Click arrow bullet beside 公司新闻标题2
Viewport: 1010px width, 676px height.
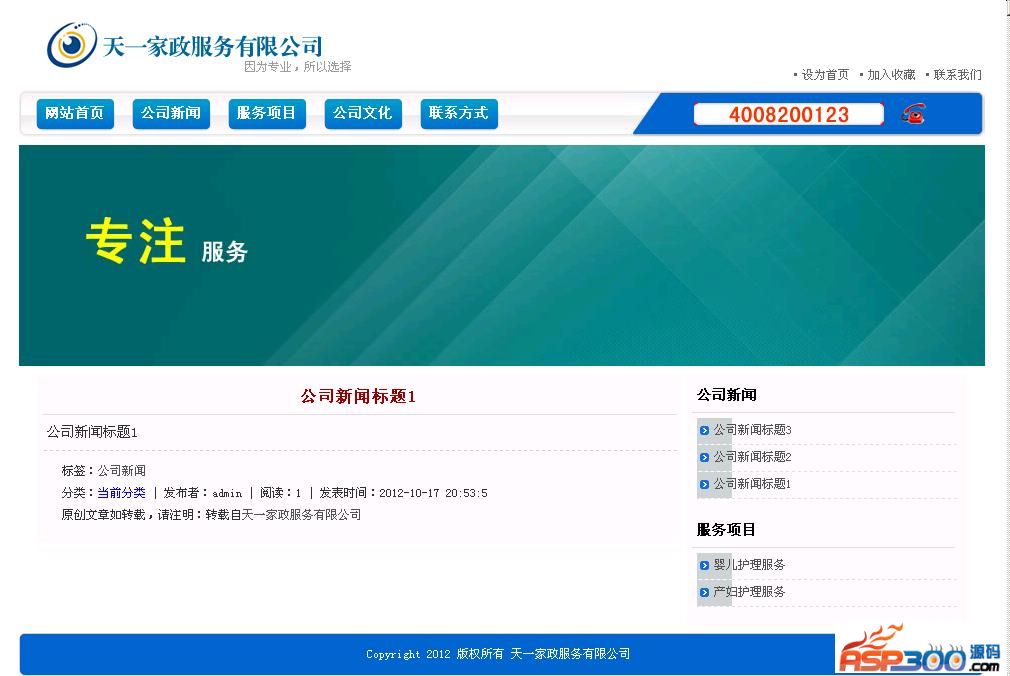704,458
